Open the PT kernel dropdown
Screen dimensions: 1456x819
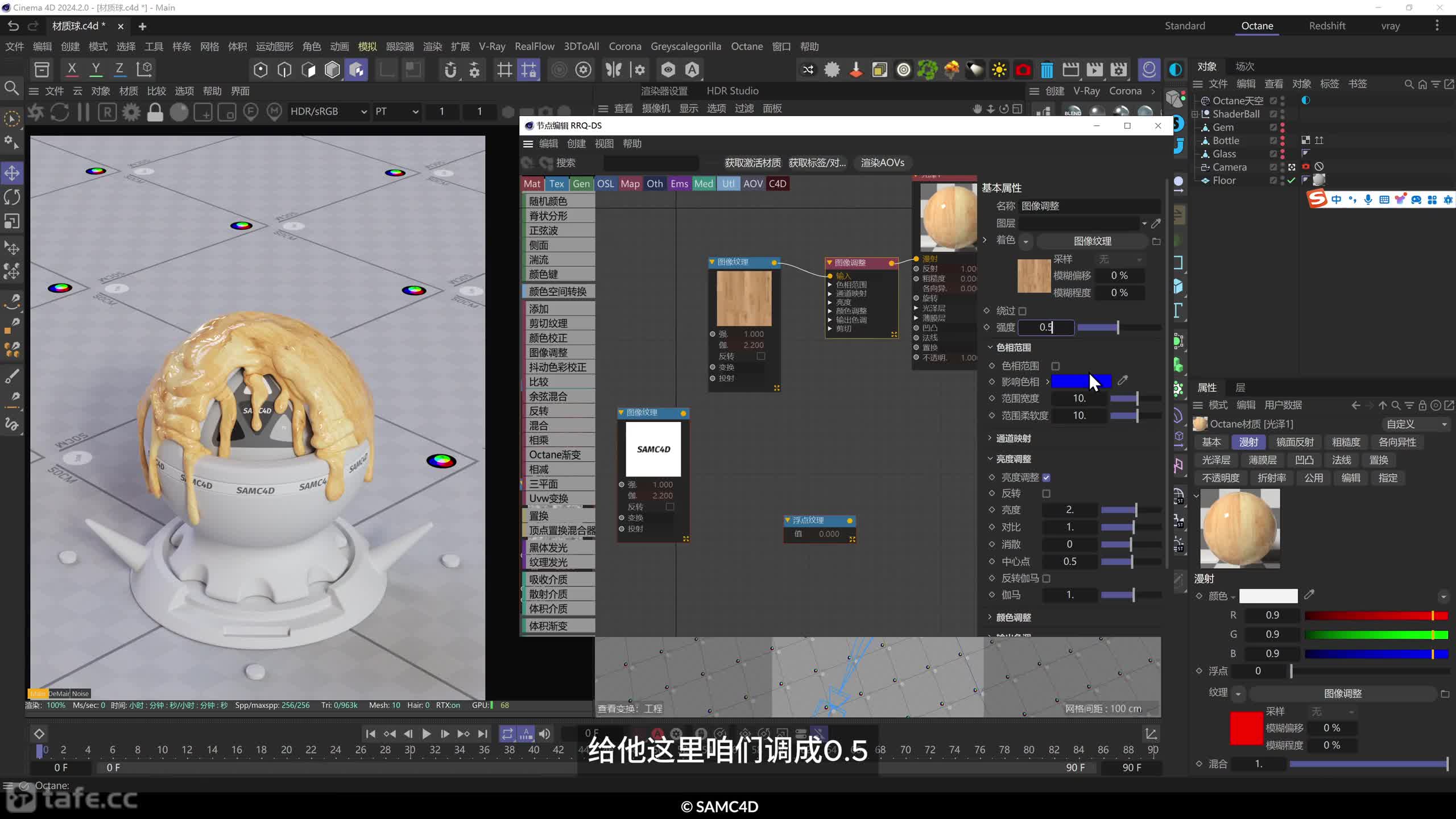[396, 111]
